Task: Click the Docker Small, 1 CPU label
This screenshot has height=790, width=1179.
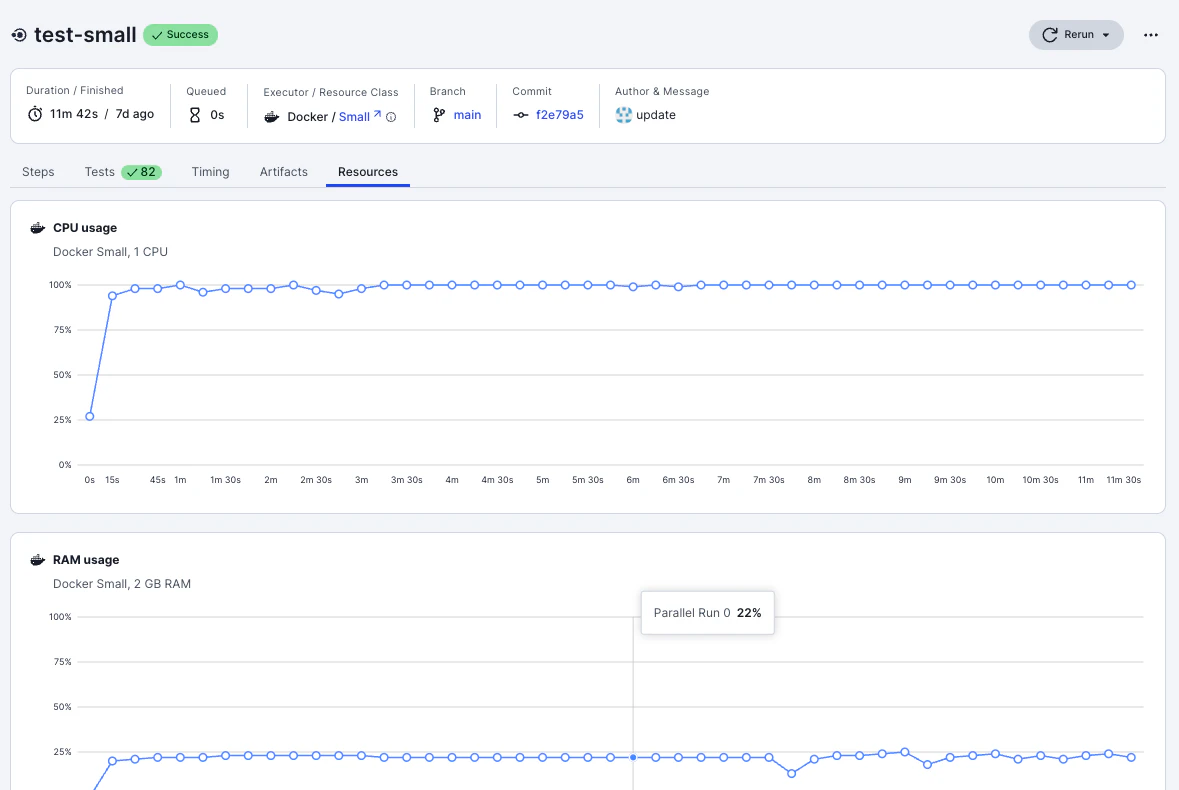Action: [111, 252]
